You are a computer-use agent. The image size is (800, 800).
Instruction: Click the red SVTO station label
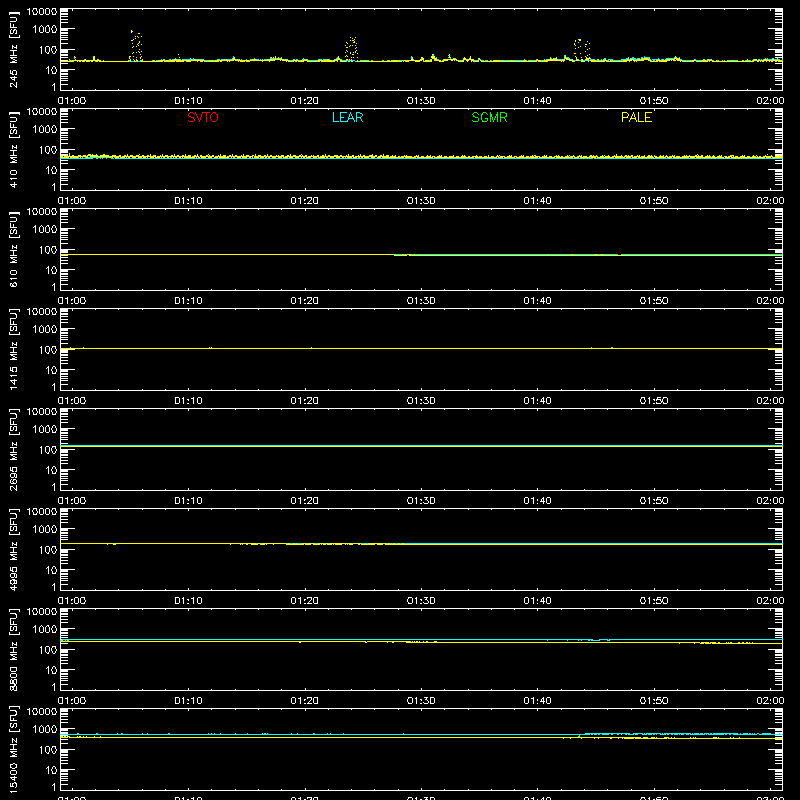tap(203, 117)
